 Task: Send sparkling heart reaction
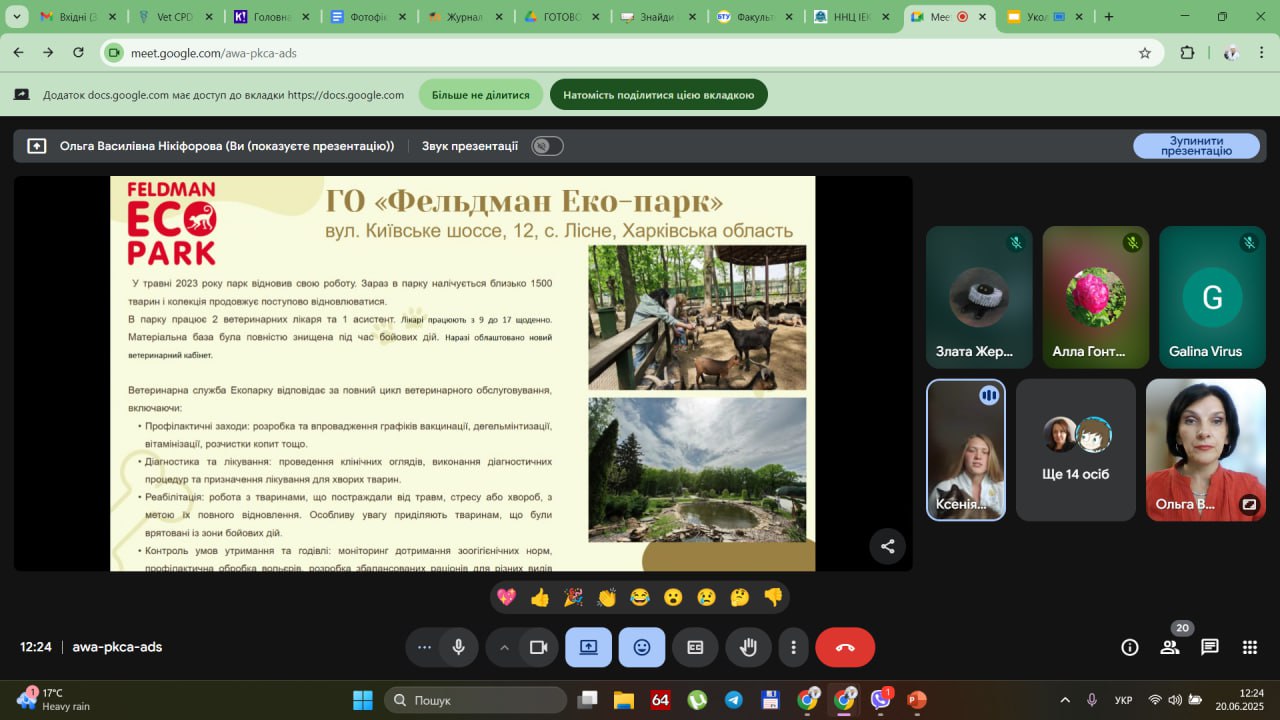[507, 597]
